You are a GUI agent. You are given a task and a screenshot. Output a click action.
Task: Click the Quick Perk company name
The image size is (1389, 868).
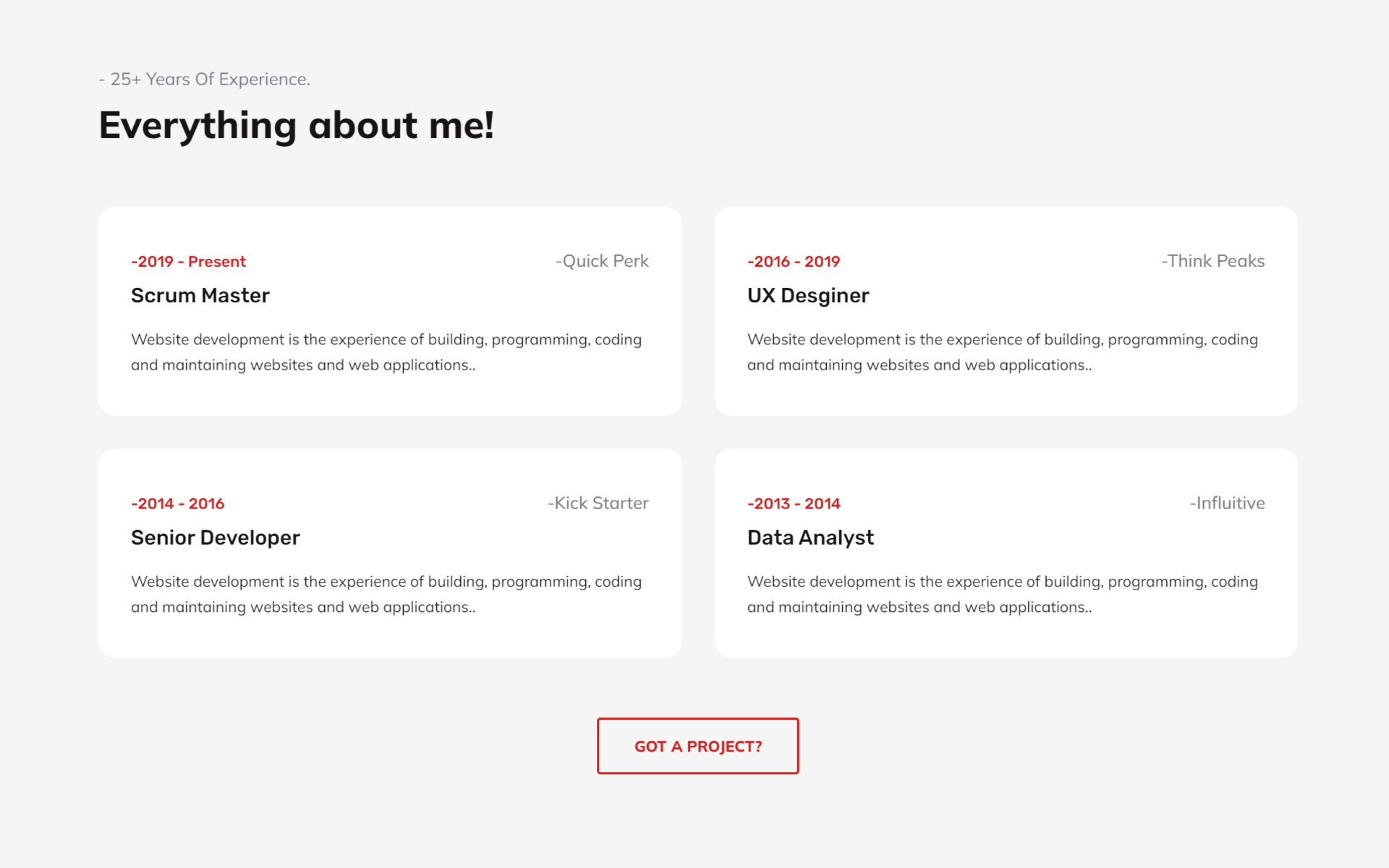(x=602, y=261)
